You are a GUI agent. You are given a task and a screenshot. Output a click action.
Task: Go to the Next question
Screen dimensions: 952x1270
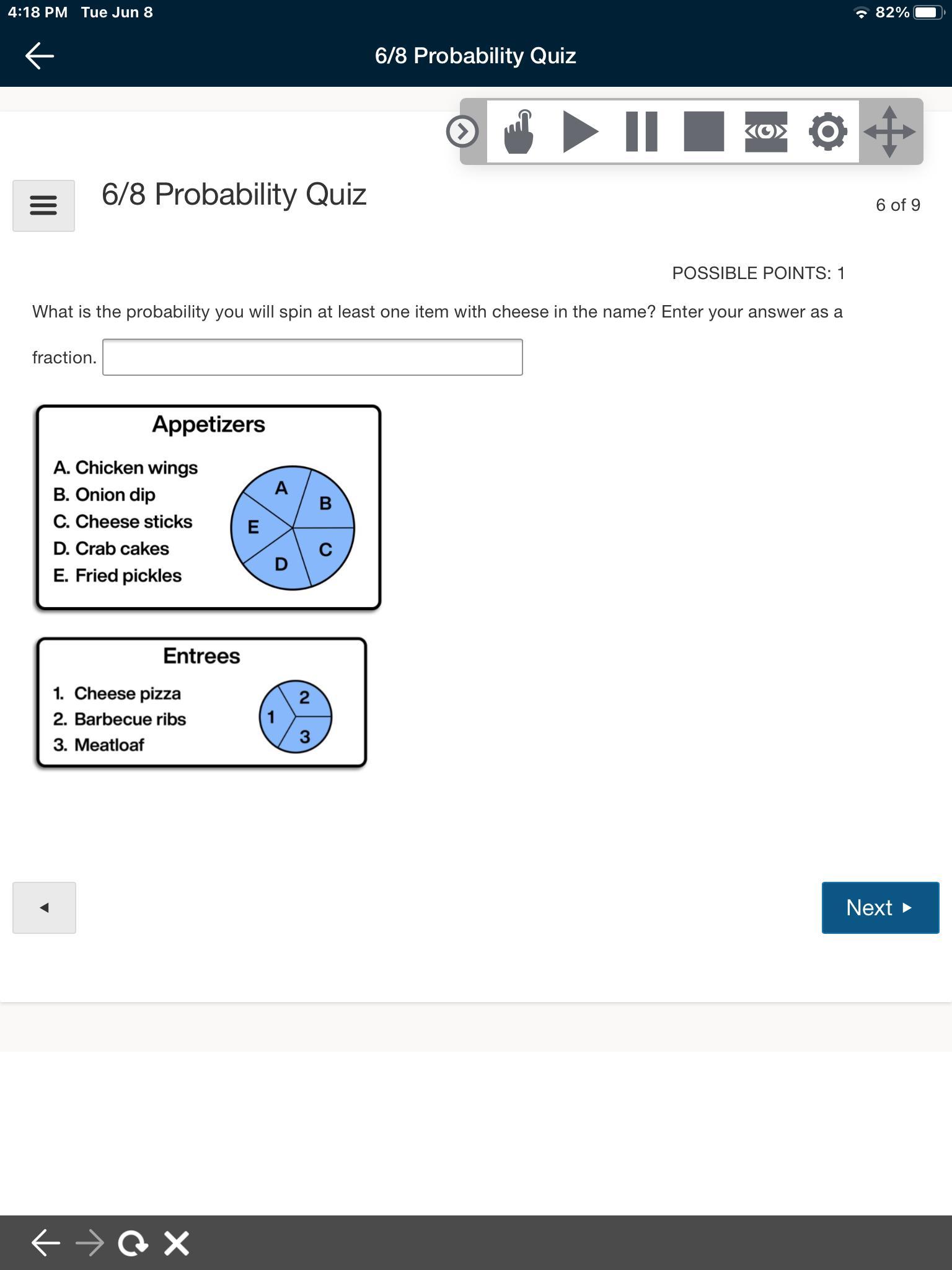(x=880, y=908)
